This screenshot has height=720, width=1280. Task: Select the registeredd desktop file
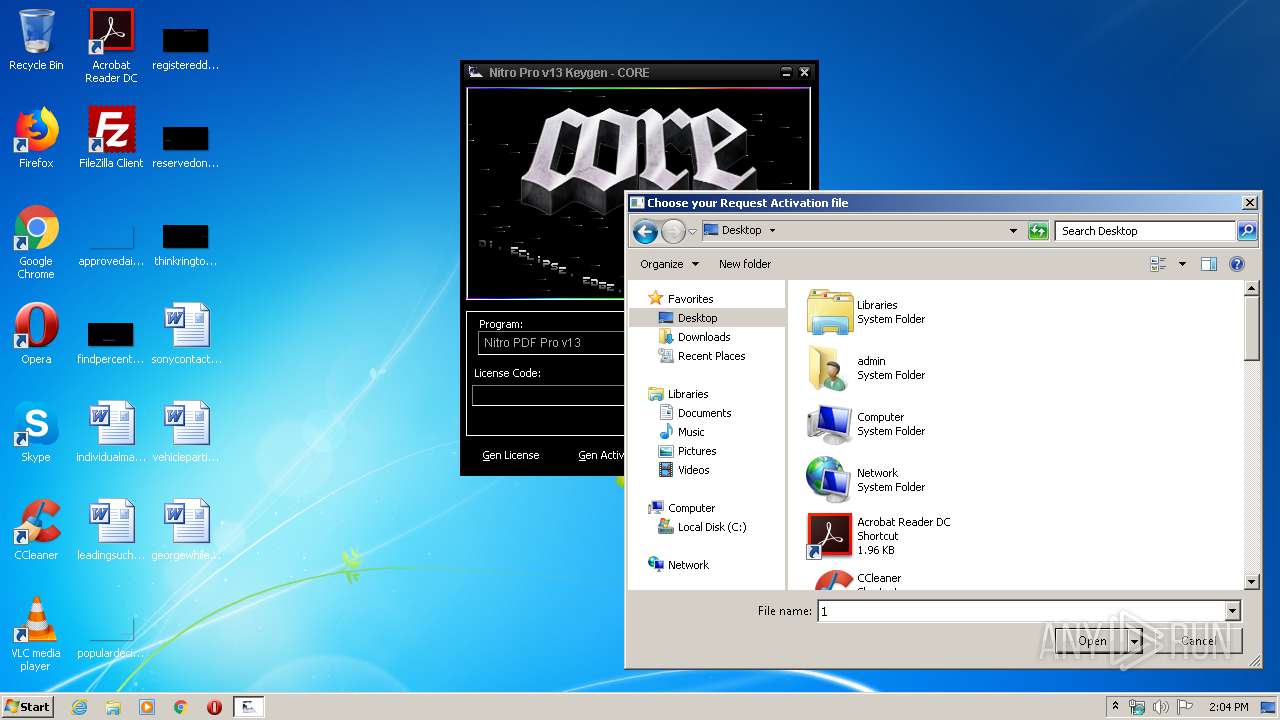coord(186,48)
